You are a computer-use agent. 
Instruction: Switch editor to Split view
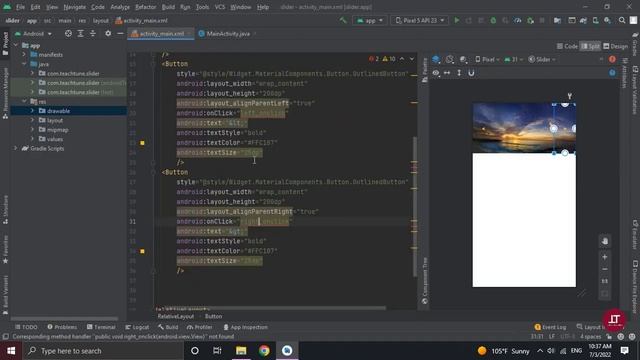pos(590,46)
